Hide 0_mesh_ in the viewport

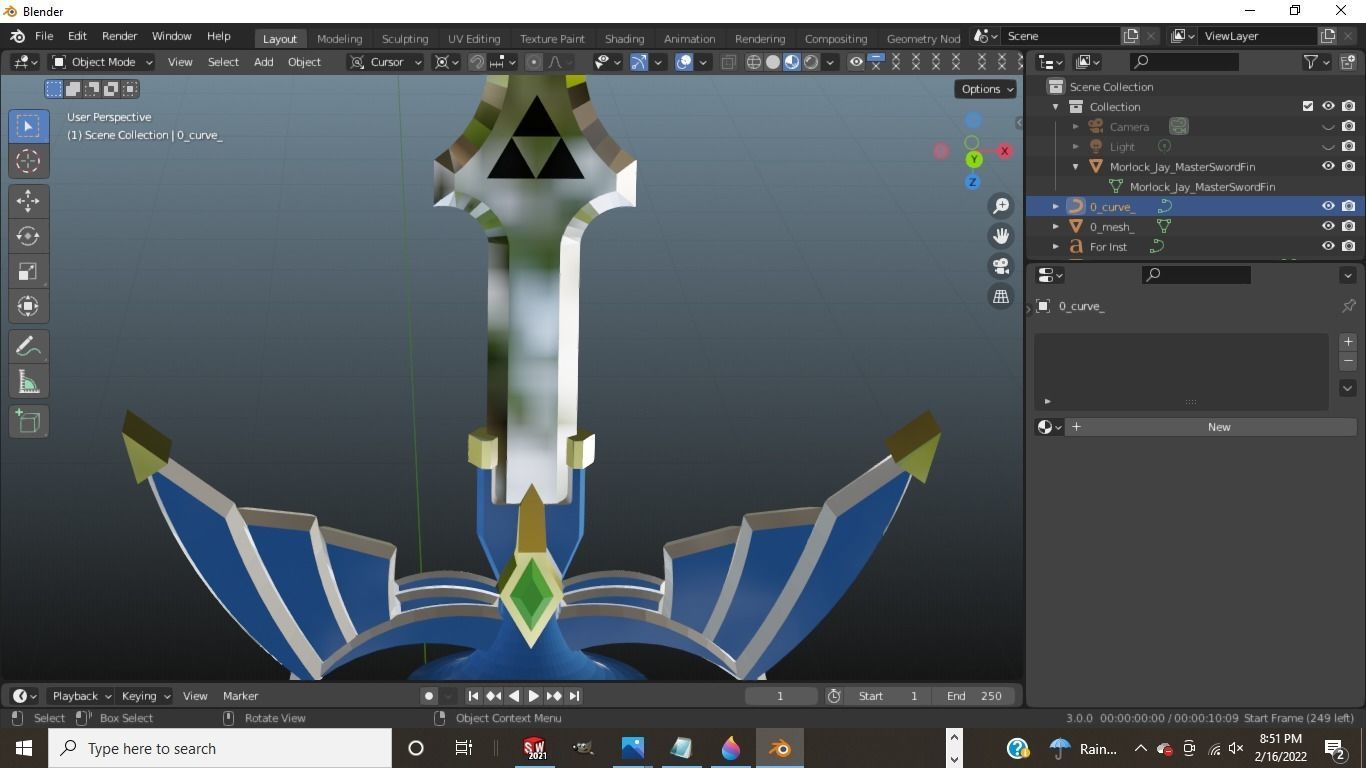[x=1328, y=226]
